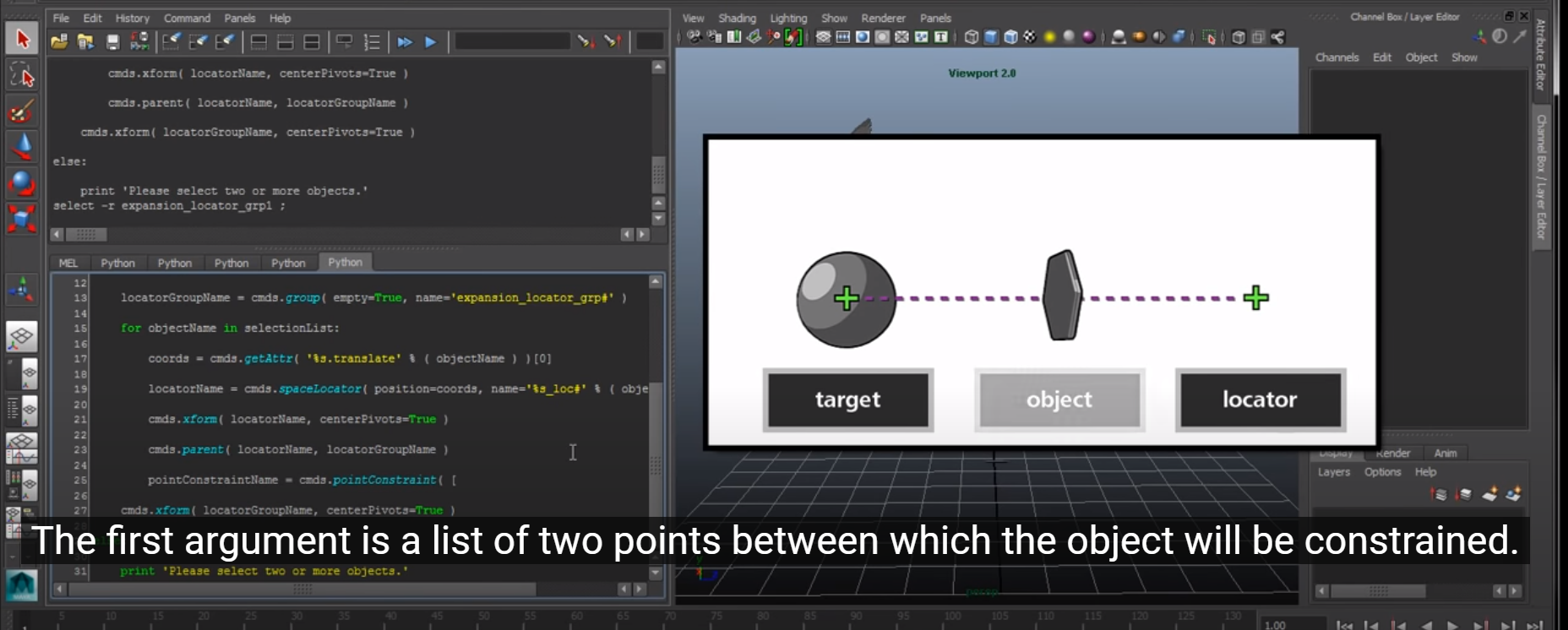Toggle the viewport grid icon
This screenshot has width=1568, height=630.
click(x=823, y=36)
